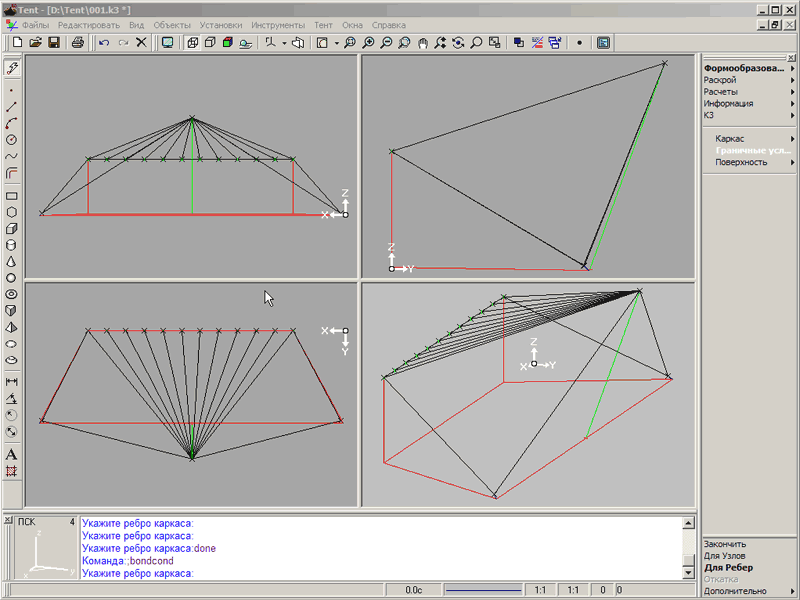
Task: Switch to shaded colored cube display mode
Action: (228, 43)
